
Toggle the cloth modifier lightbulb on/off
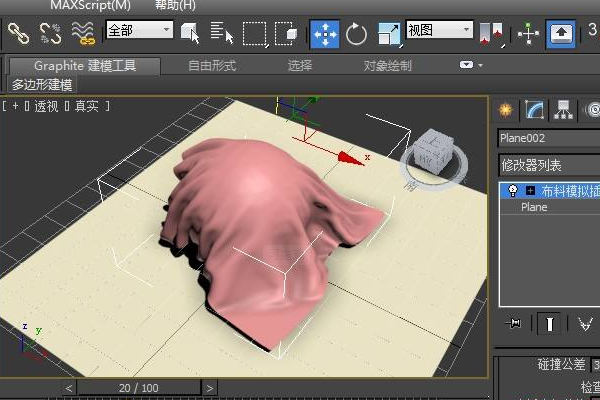[x=513, y=190]
